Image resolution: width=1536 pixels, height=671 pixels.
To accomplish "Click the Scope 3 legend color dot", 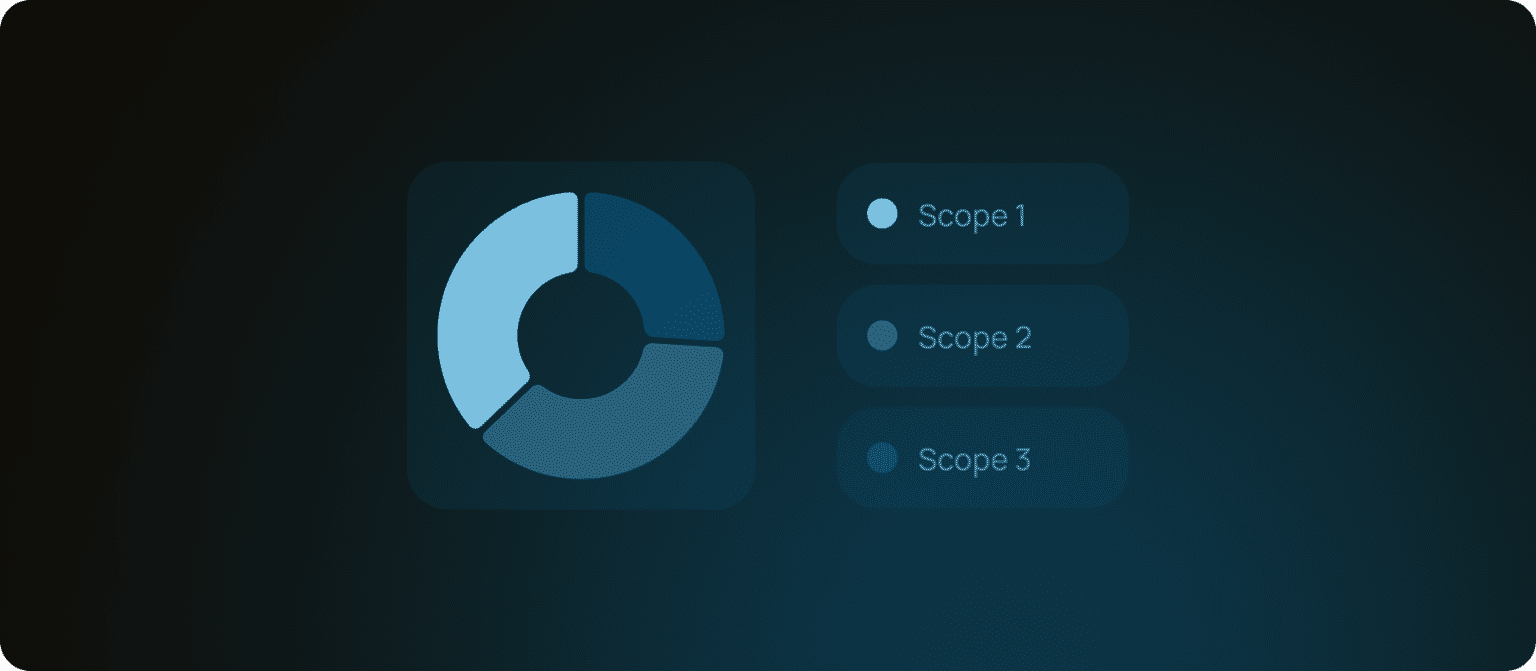I will (x=881, y=458).
